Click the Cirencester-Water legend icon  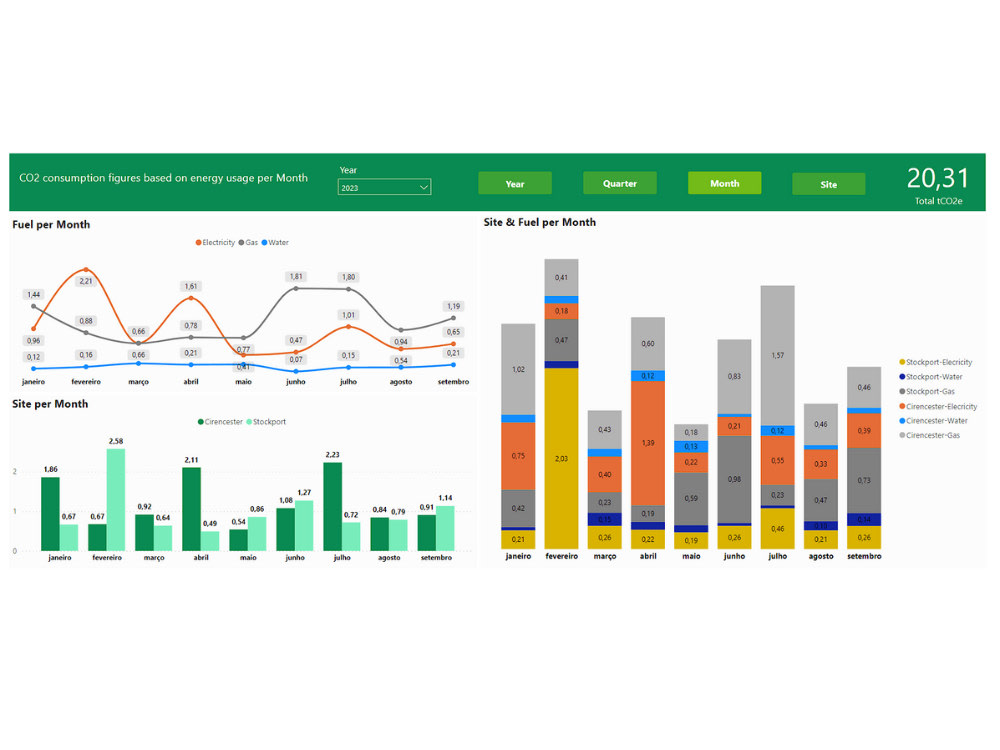(x=902, y=421)
